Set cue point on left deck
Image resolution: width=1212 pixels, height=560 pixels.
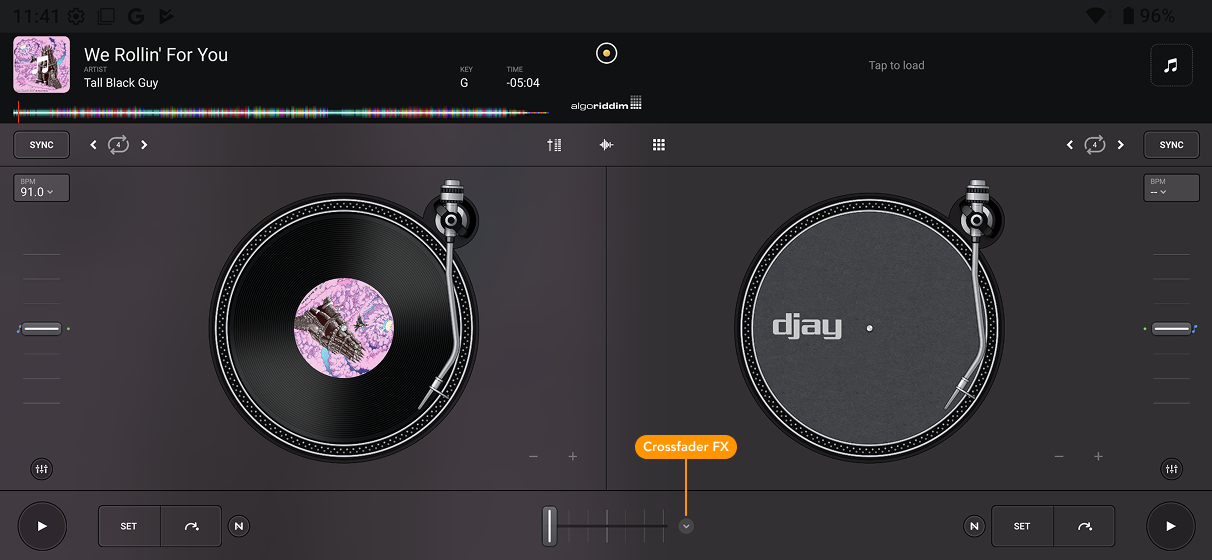pyautogui.click(x=129, y=526)
